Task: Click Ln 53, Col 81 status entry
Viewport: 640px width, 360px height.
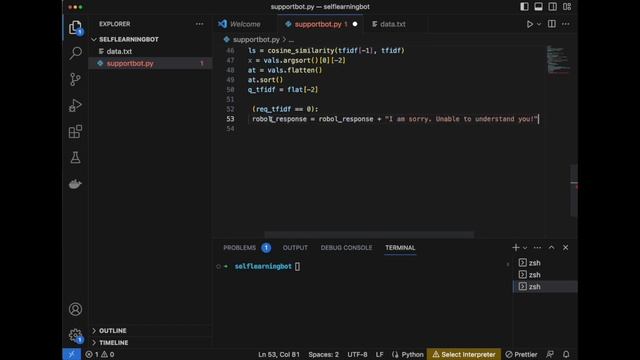Action: (279, 354)
